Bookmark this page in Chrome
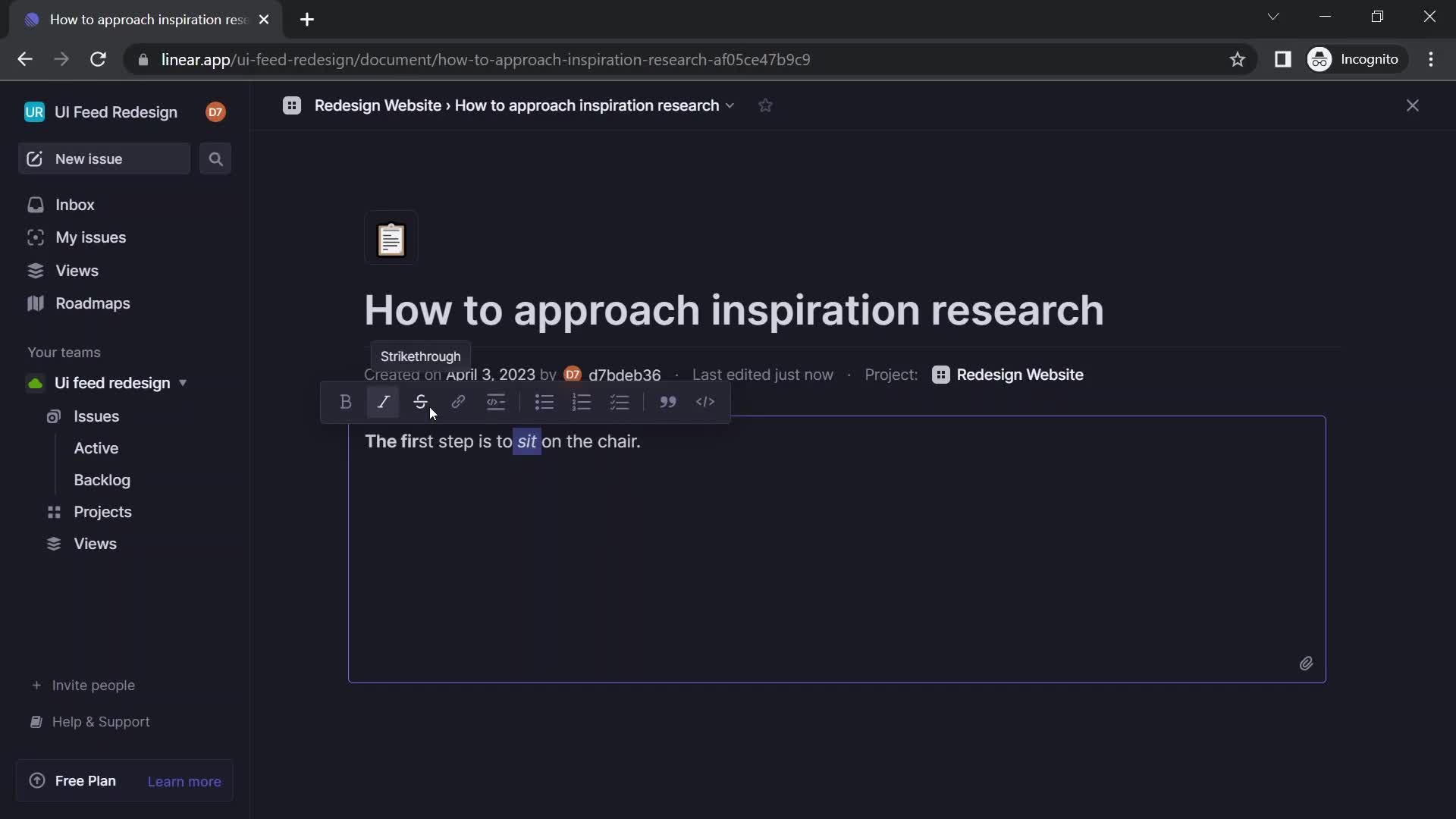This screenshot has width=1456, height=819. click(1238, 59)
